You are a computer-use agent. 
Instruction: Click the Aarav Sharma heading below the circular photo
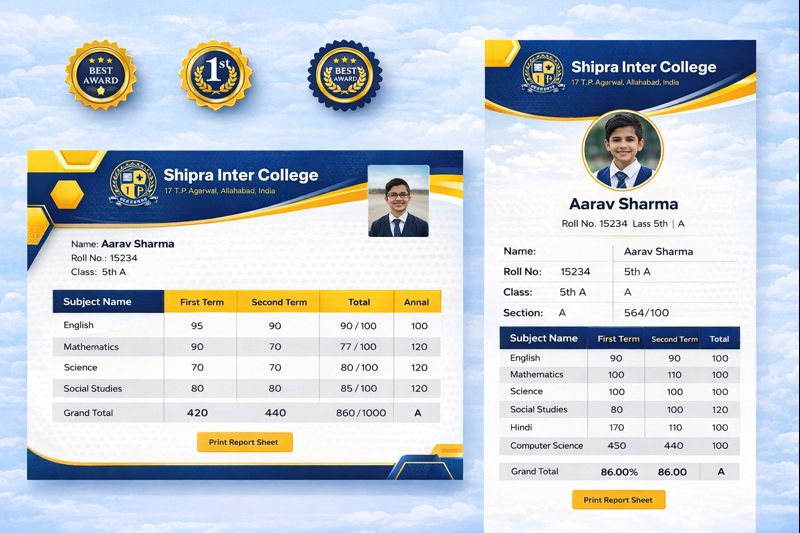(x=623, y=204)
